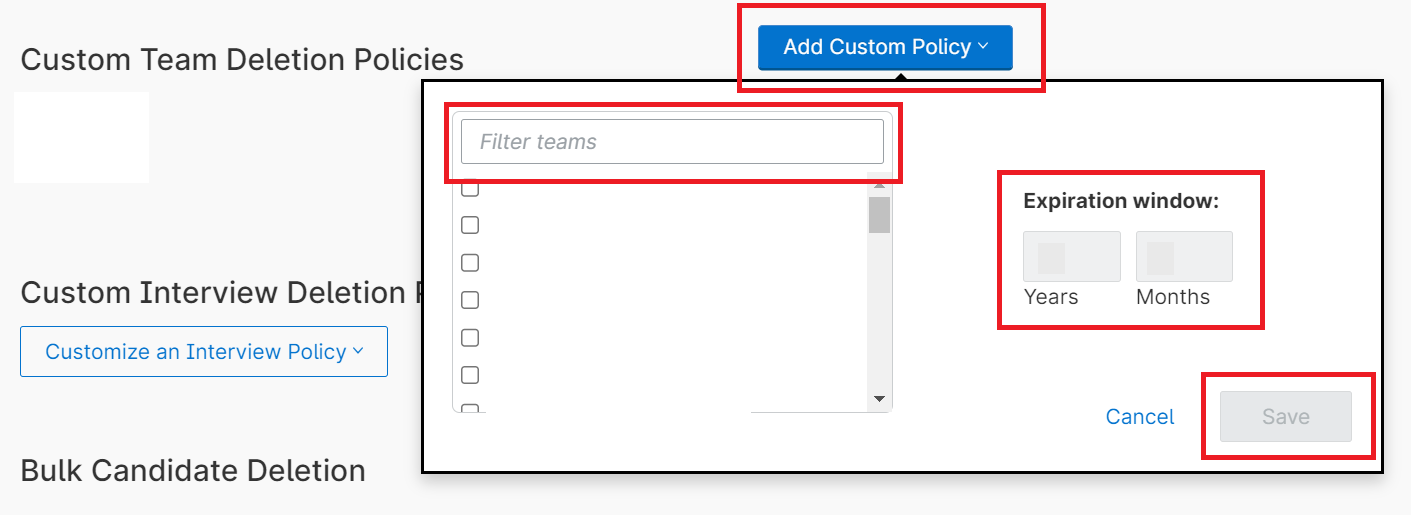
Task: Enable the fourth team checkbox
Action: click(470, 300)
